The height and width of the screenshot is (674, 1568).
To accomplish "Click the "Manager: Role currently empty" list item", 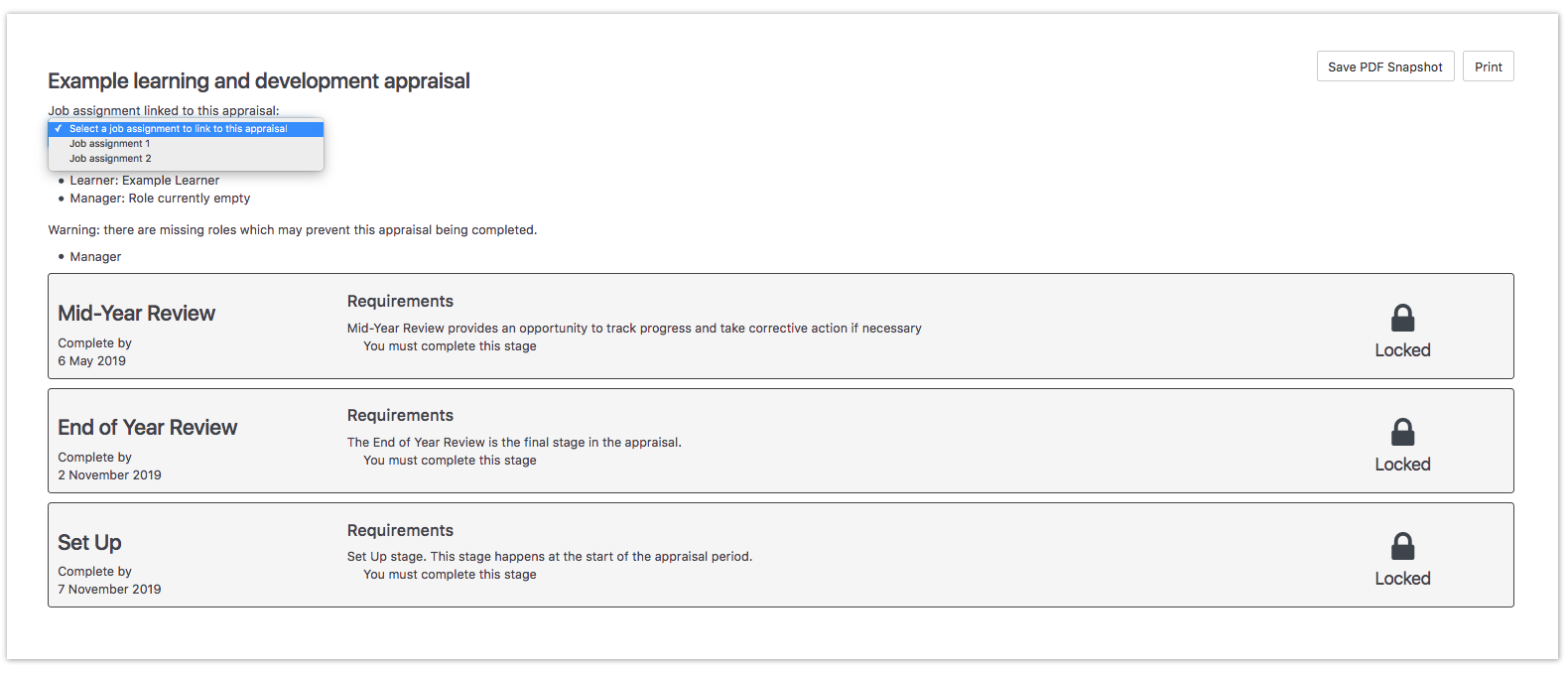I will tap(160, 199).
